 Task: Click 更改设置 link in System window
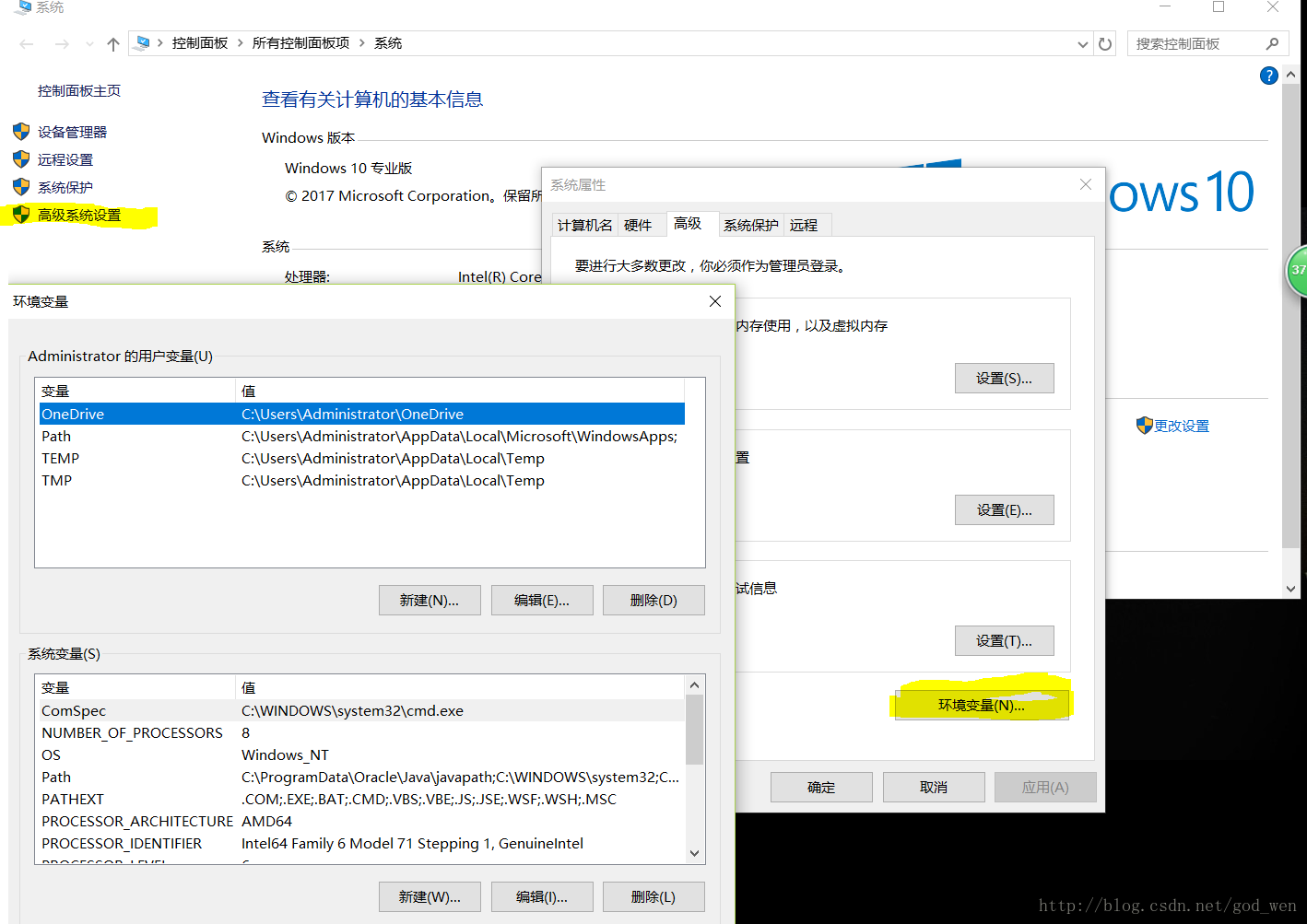(x=1182, y=426)
